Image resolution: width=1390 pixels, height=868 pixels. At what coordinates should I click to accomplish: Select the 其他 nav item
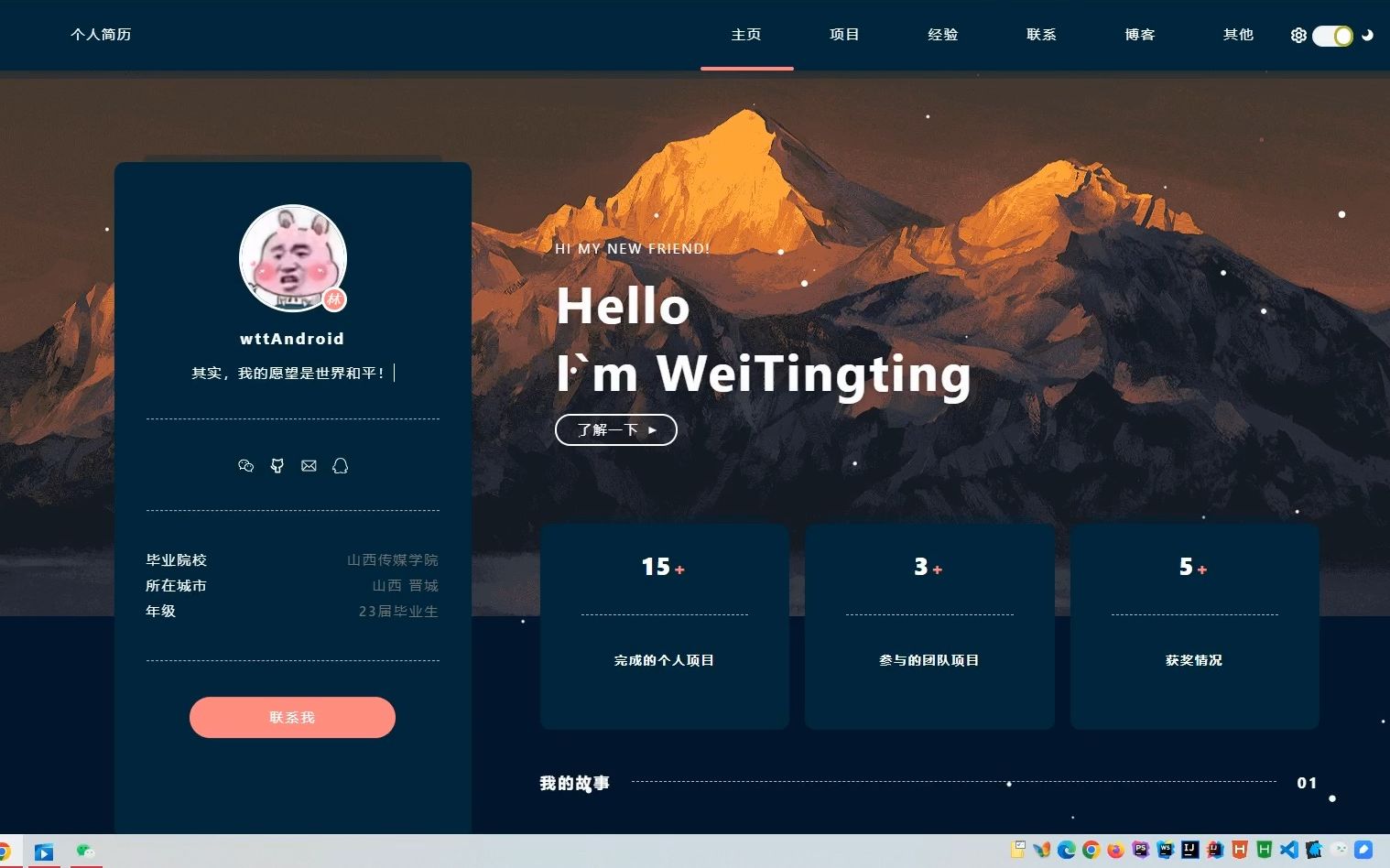click(1238, 35)
